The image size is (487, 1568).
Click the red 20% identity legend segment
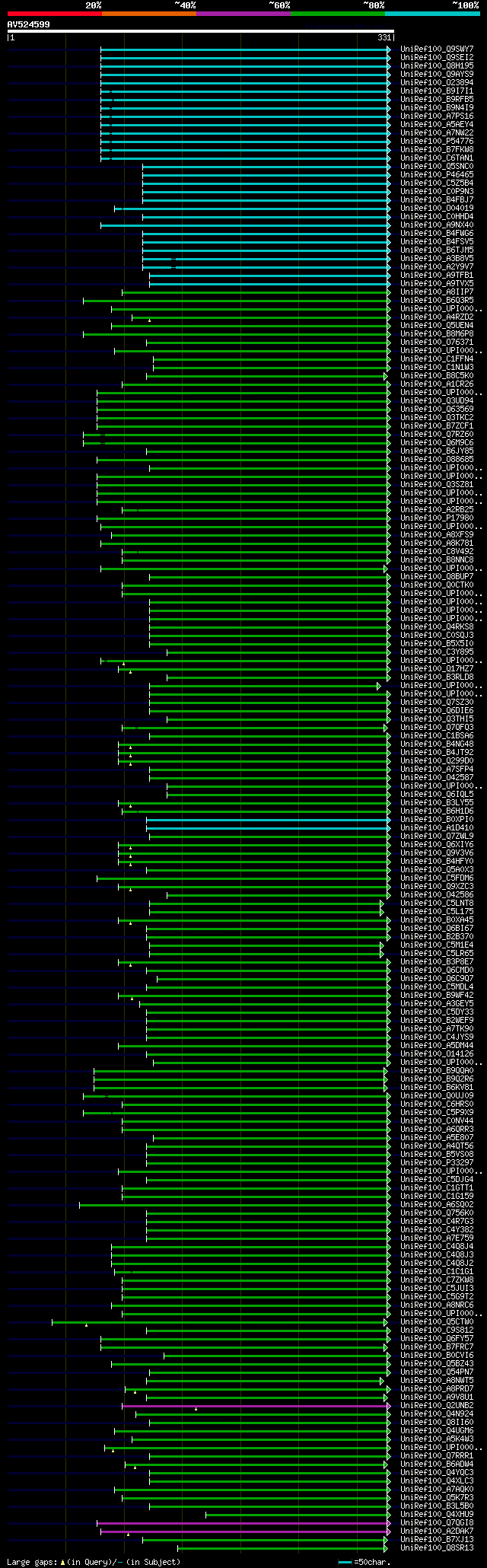pos(55,14)
